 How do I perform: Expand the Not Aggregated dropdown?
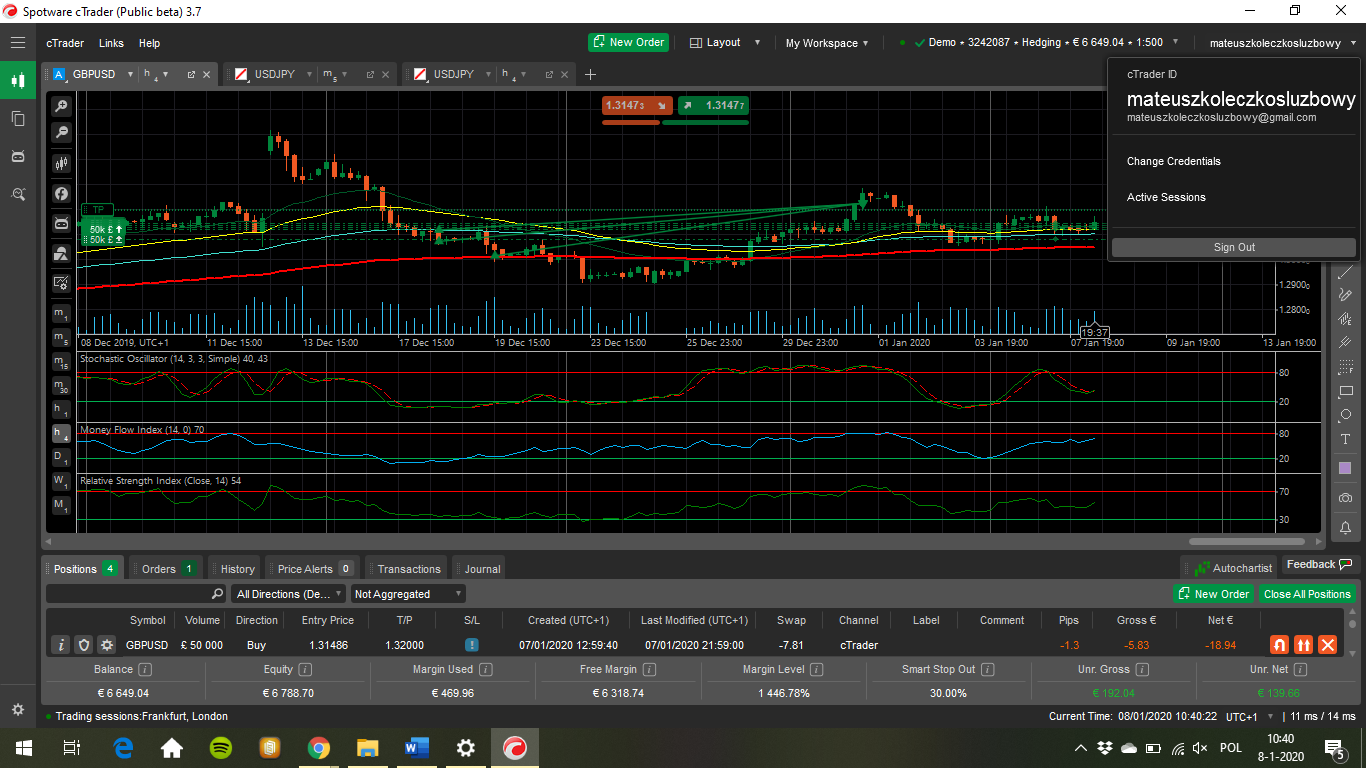point(408,594)
